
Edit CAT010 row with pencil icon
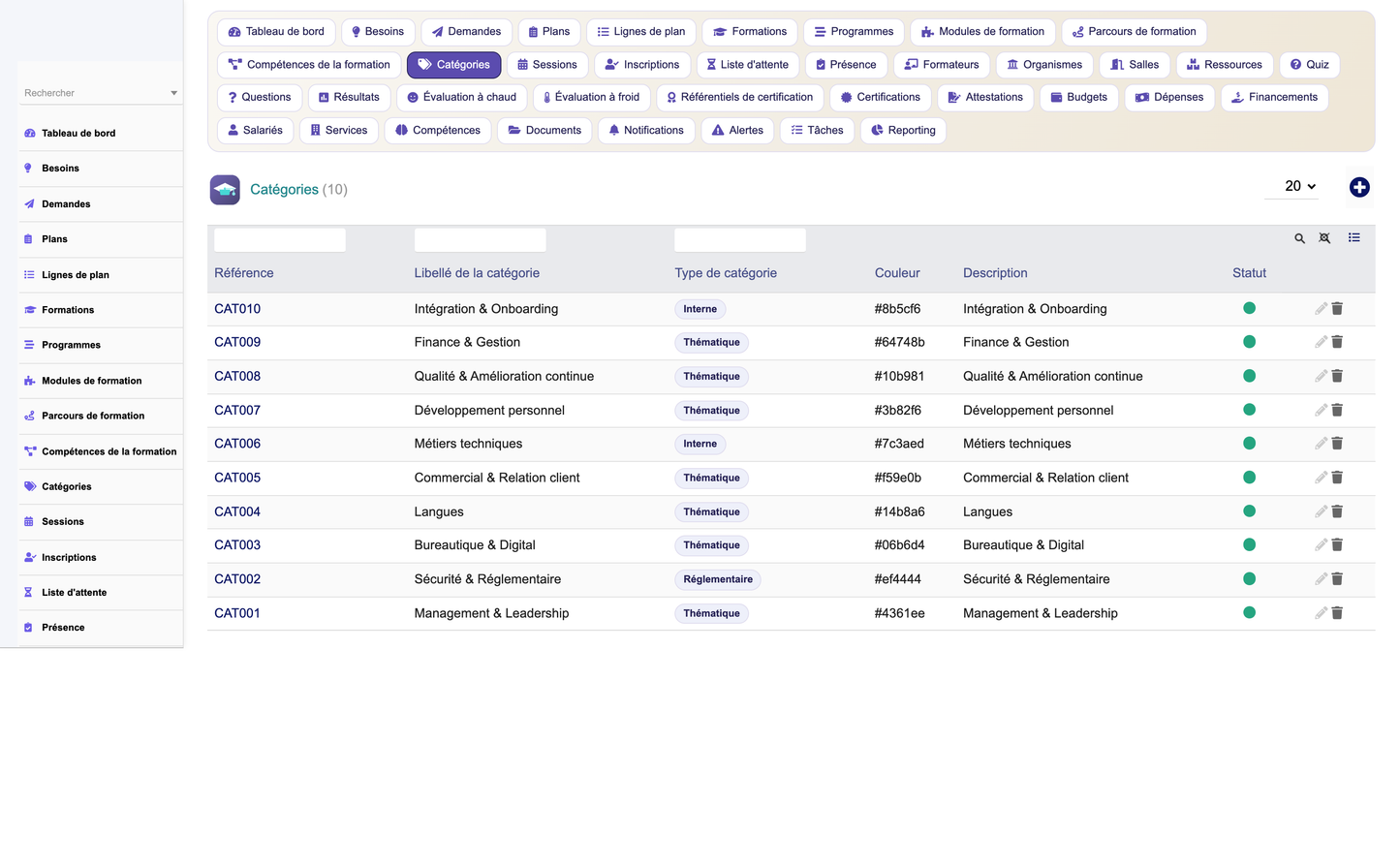click(x=1321, y=308)
